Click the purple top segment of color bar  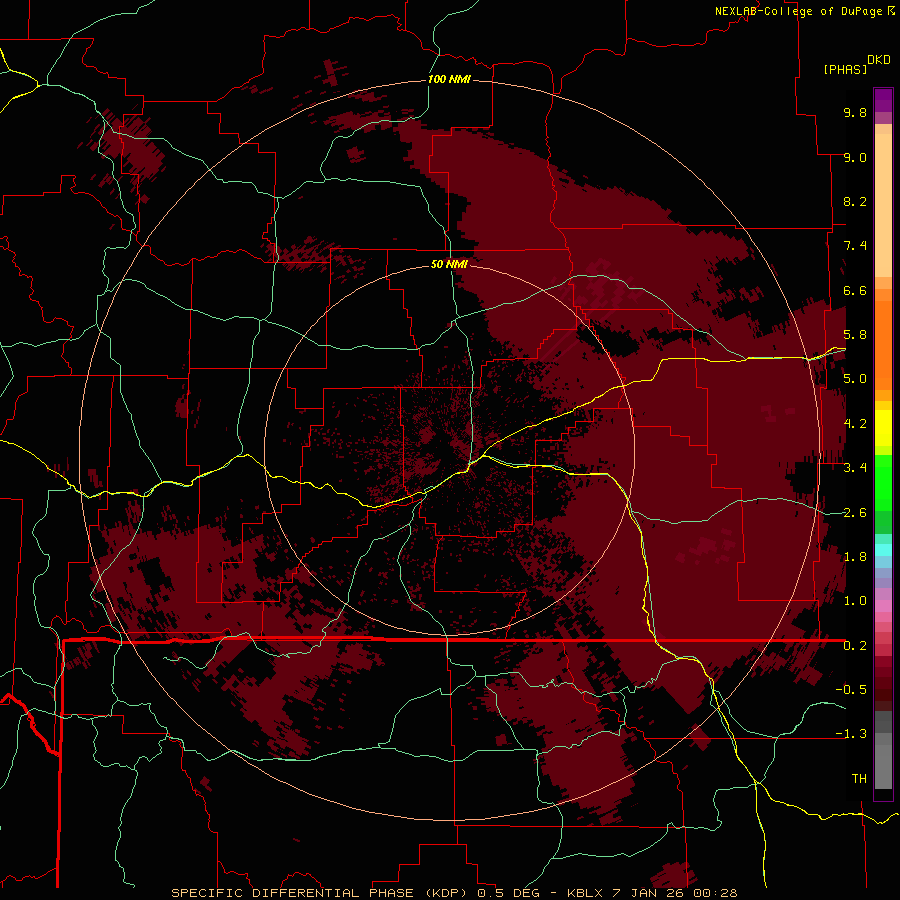(883, 100)
